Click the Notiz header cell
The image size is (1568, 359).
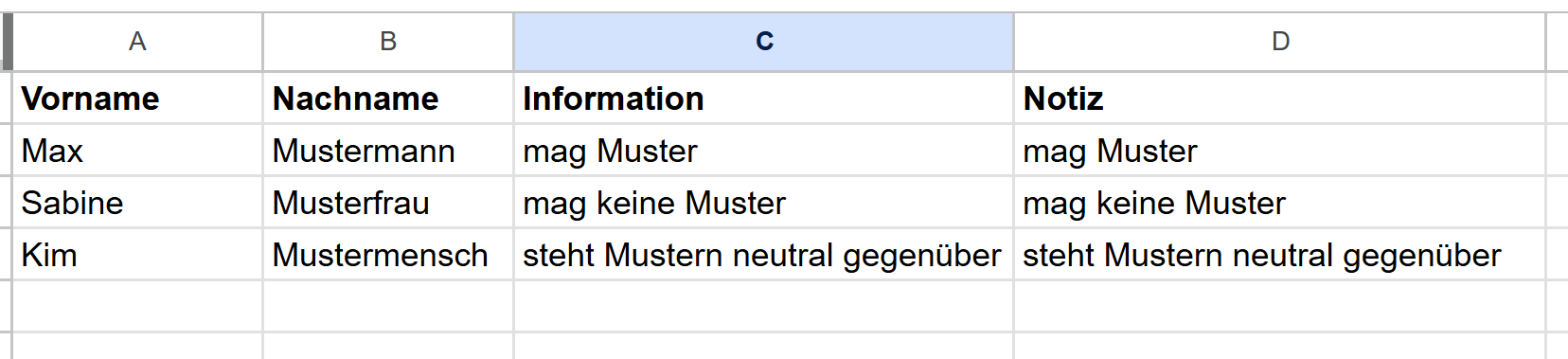(x=1280, y=99)
